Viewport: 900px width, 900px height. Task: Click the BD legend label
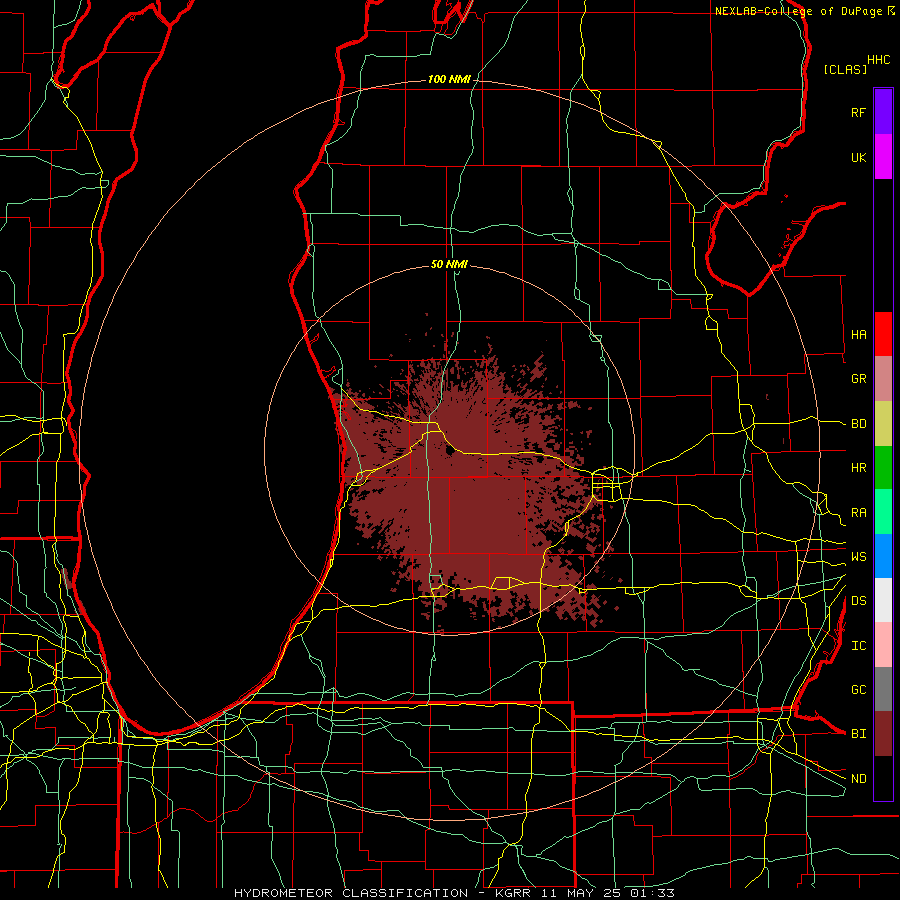coord(858,424)
